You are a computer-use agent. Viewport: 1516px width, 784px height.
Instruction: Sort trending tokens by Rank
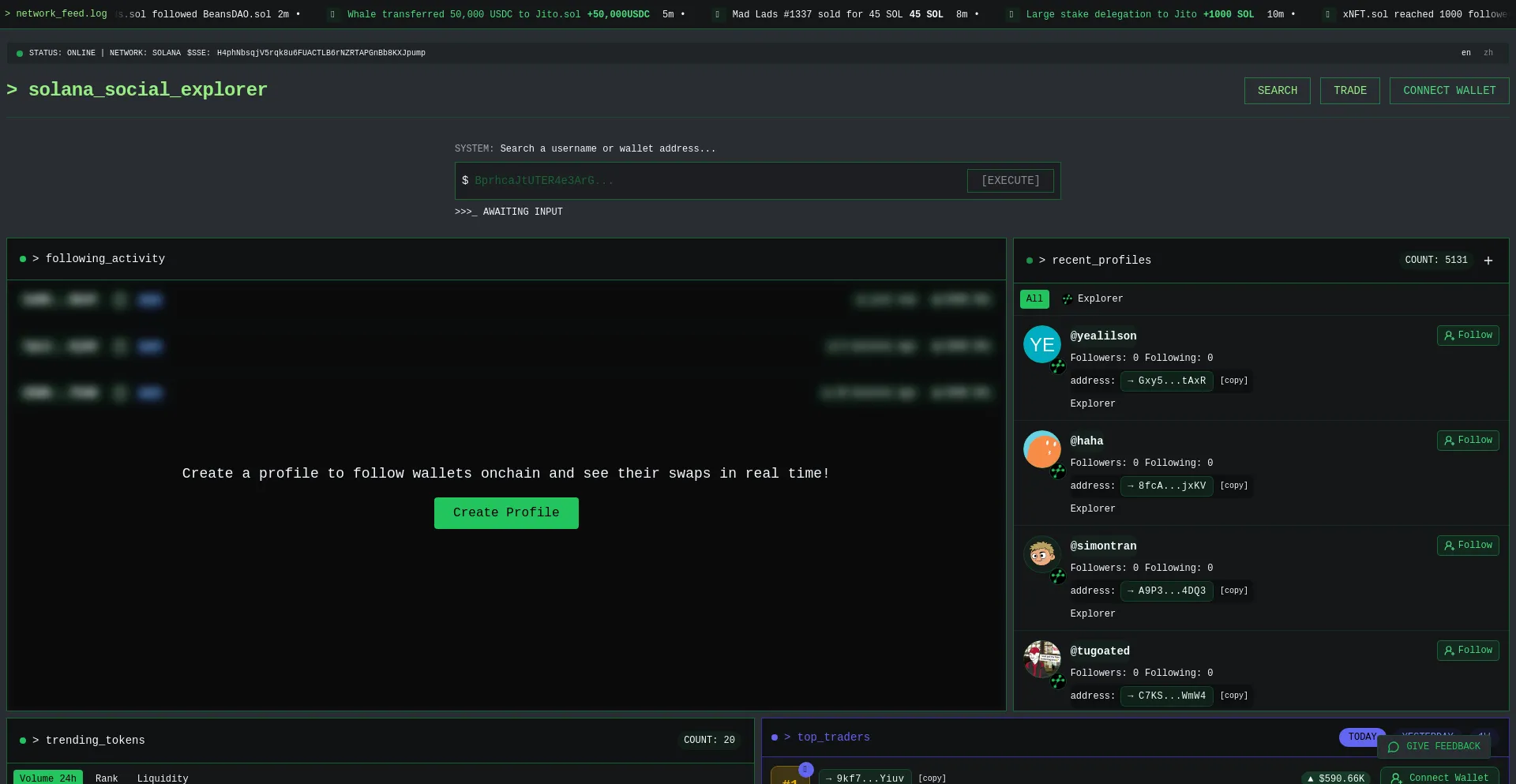coord(107,778)
